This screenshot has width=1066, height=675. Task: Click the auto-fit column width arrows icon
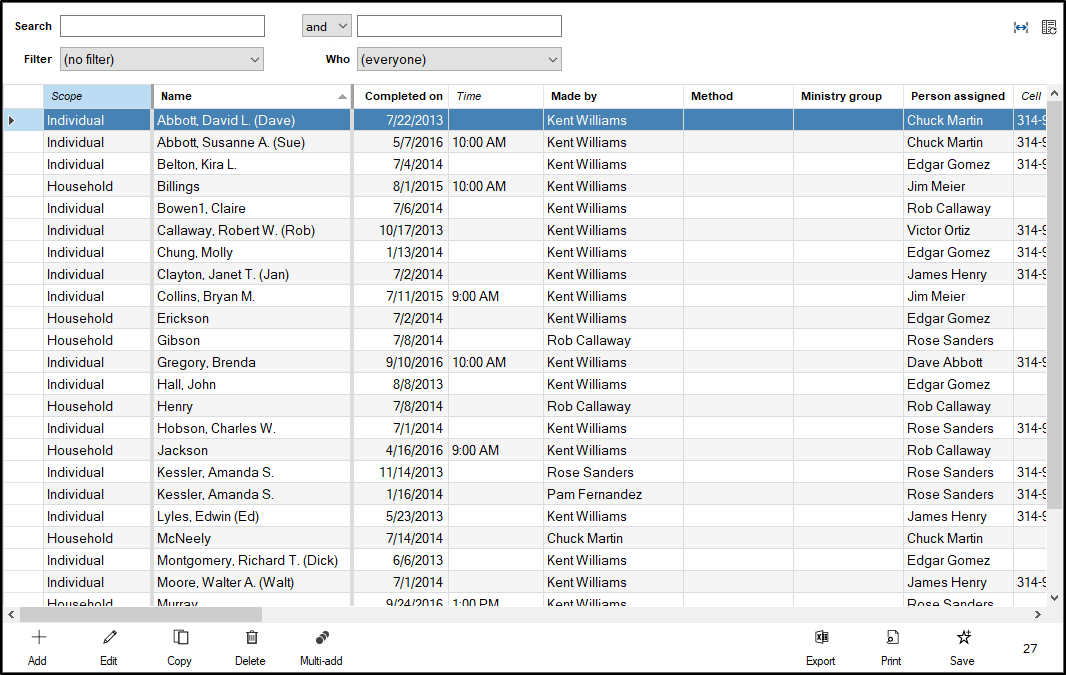tap(1020, 27)
